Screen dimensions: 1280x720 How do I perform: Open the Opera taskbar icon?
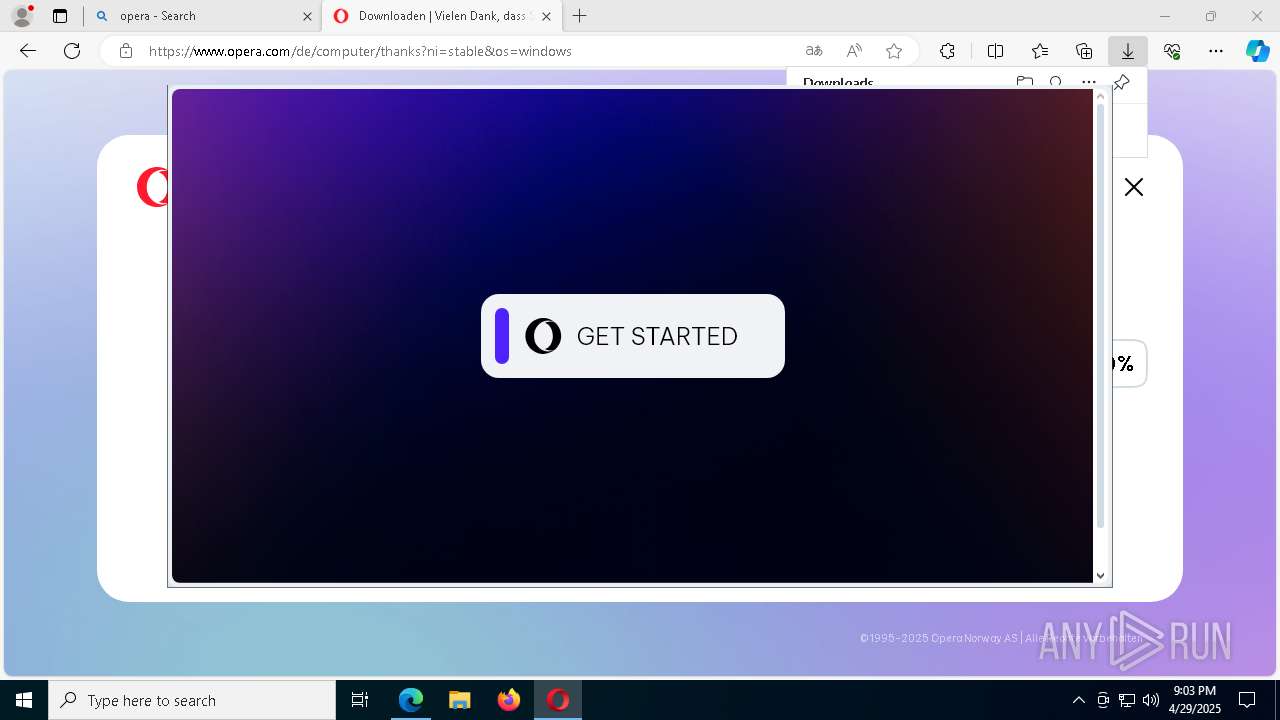tap(558, 700)
